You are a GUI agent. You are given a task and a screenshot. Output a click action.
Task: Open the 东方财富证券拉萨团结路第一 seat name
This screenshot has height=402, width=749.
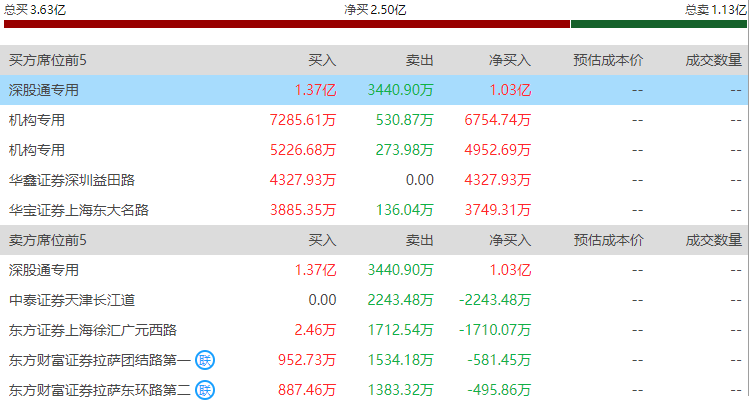pyautogui.click(x=100, y=360)
